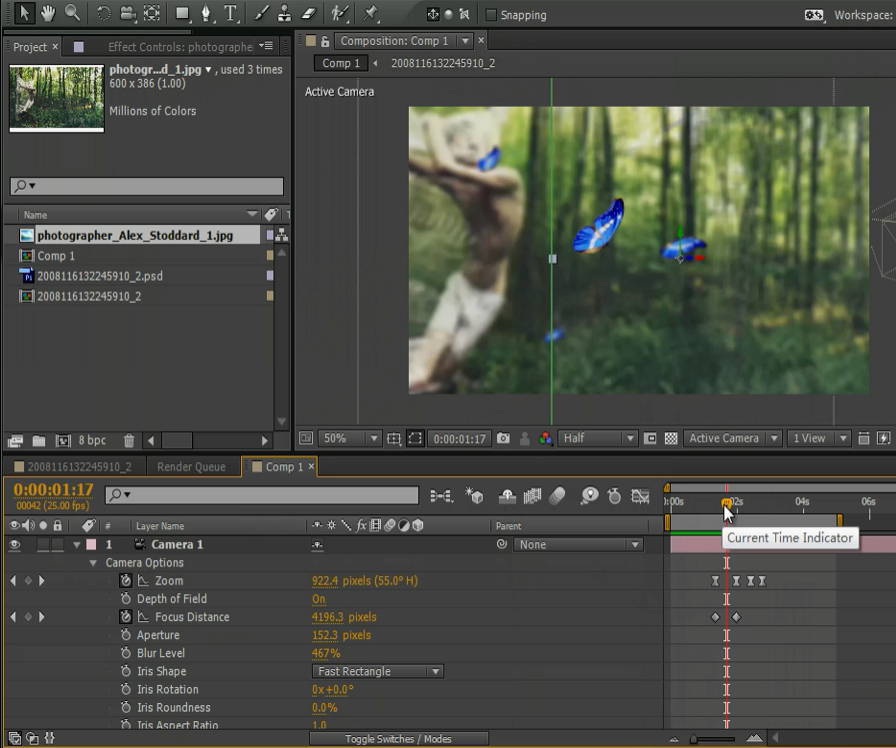Toggle the composition viewer lock icon
The image size is (896, 748).
[x=325, y=41]
